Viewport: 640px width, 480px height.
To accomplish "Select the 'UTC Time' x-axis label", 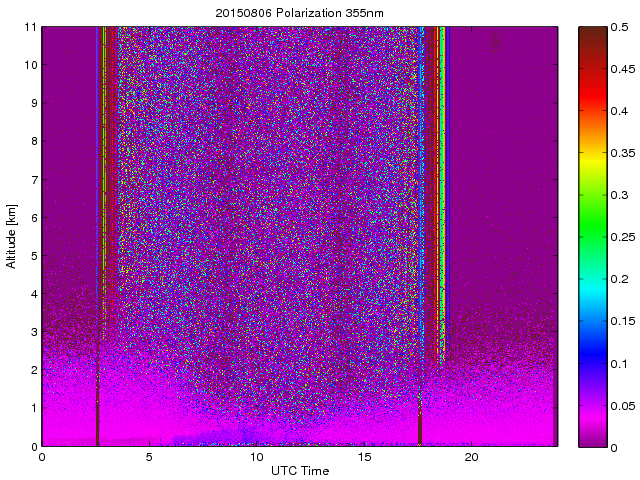I will [x=299, y=471].
